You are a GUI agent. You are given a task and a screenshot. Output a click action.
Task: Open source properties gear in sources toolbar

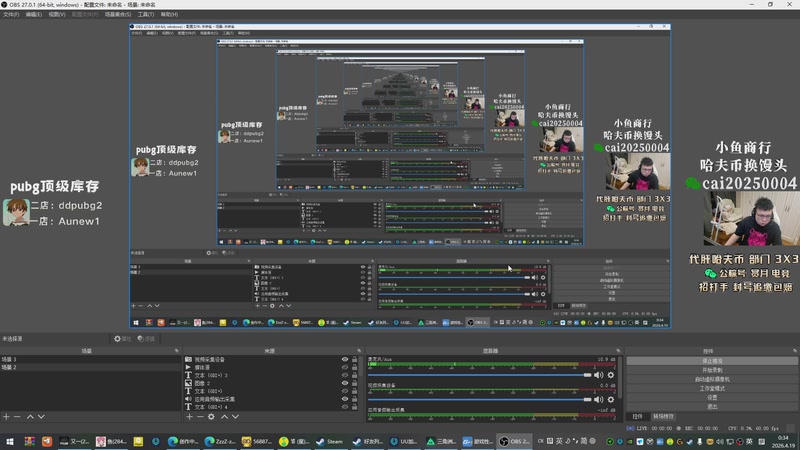(211, 417)
